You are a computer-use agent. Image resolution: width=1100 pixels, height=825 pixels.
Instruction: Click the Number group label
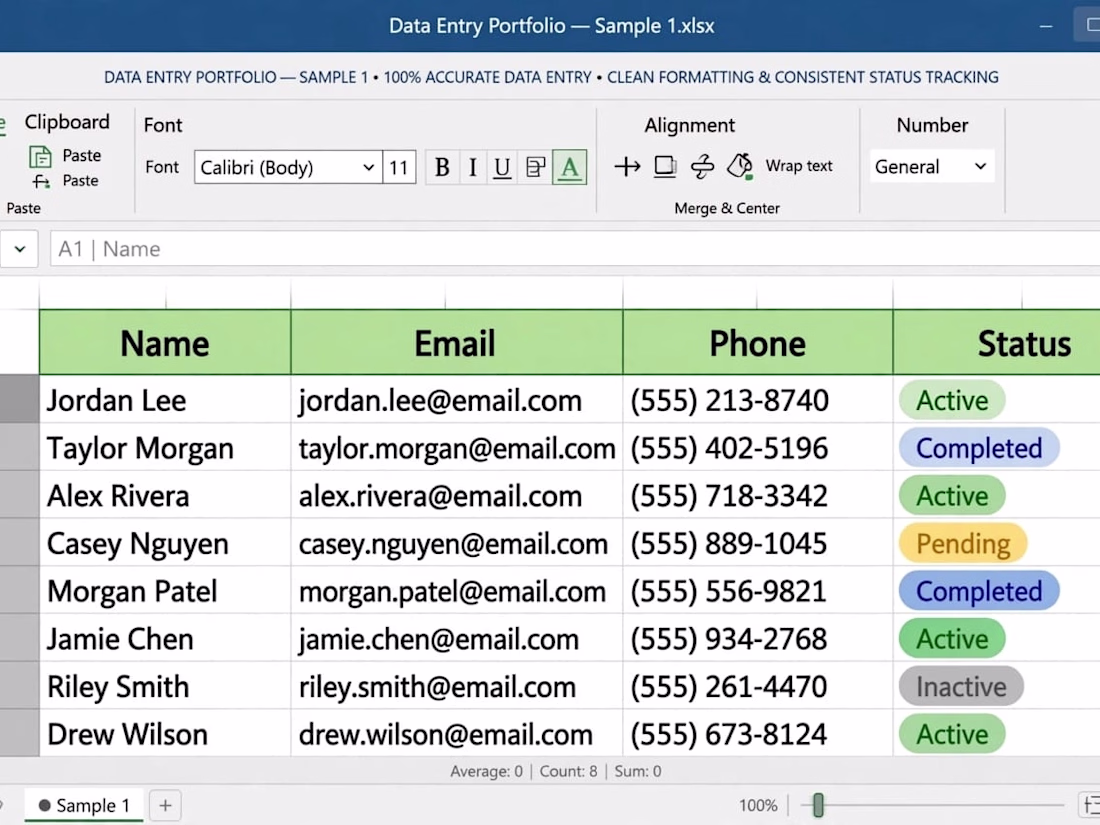[932, 125]
